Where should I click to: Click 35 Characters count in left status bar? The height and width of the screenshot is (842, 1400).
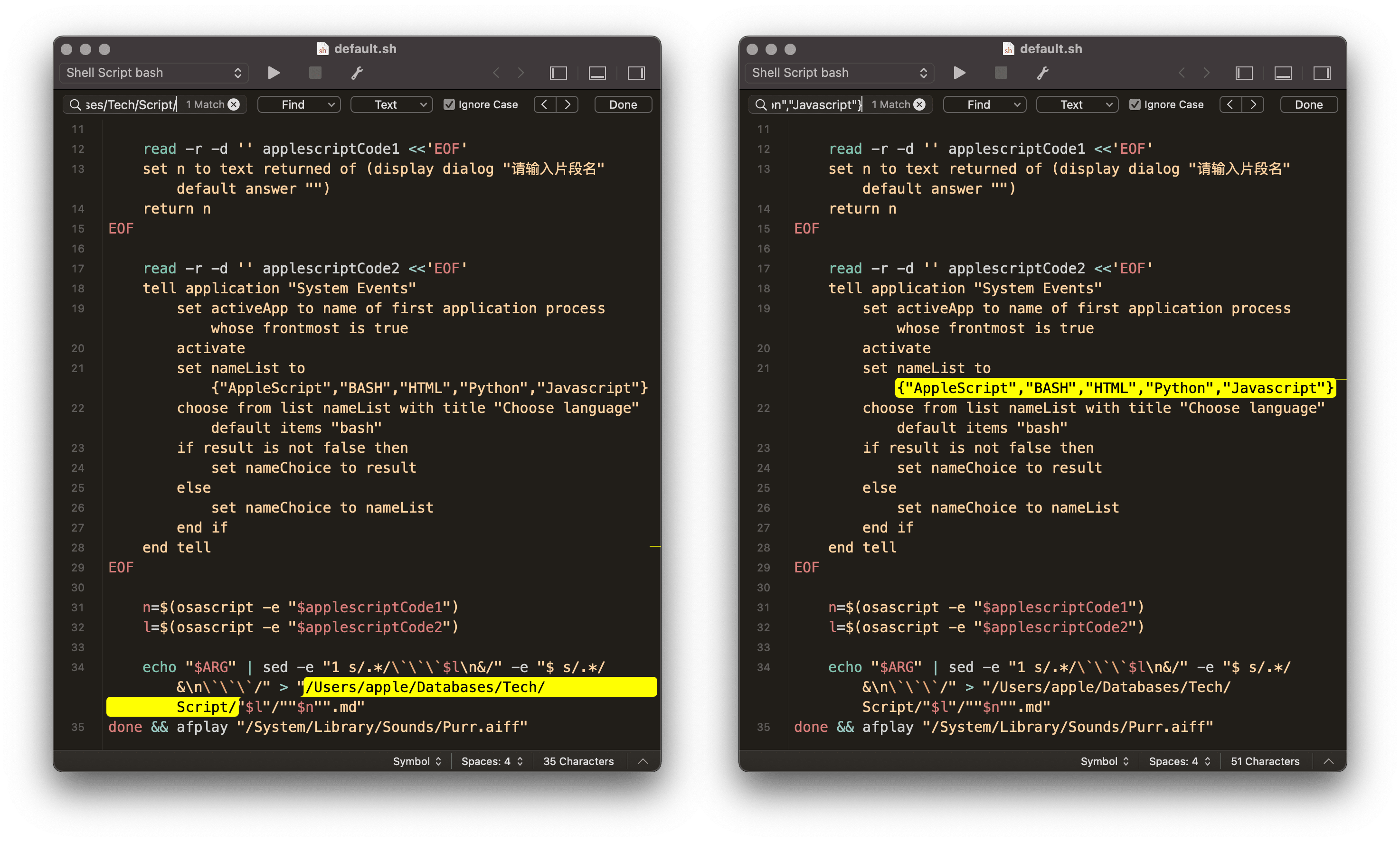(x=578, y=761)
